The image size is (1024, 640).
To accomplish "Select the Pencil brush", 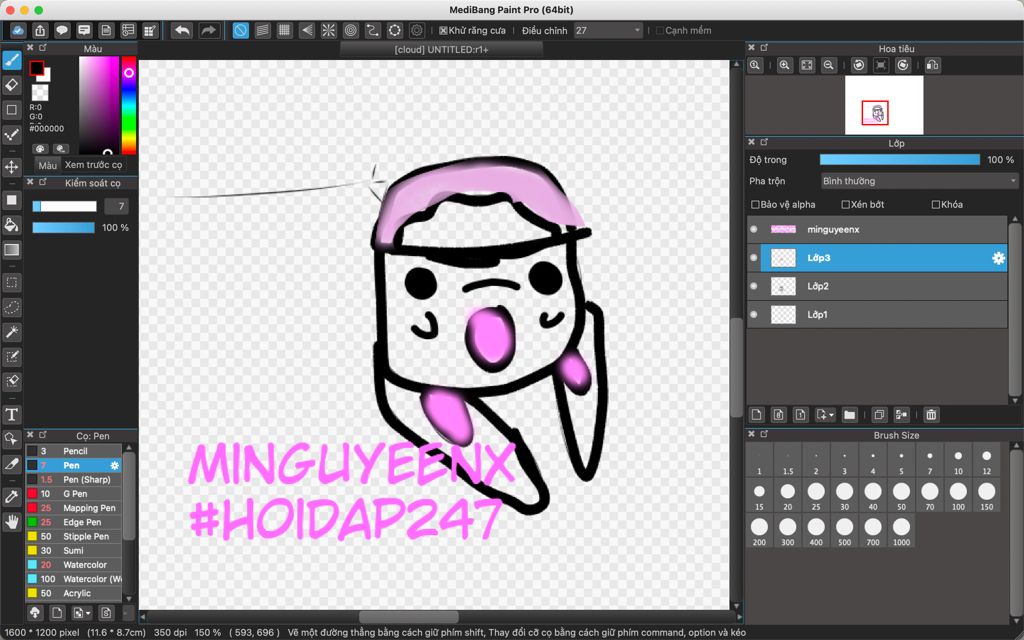I will pos(73,451).
